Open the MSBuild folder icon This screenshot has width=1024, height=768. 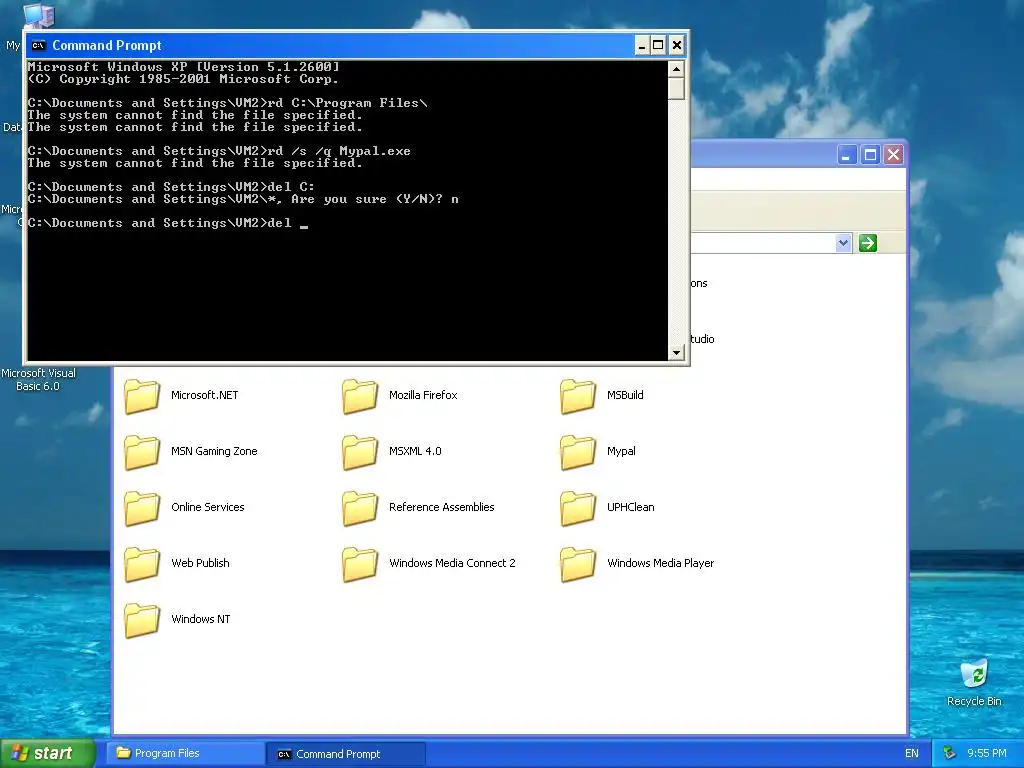(x=579, y=396)
